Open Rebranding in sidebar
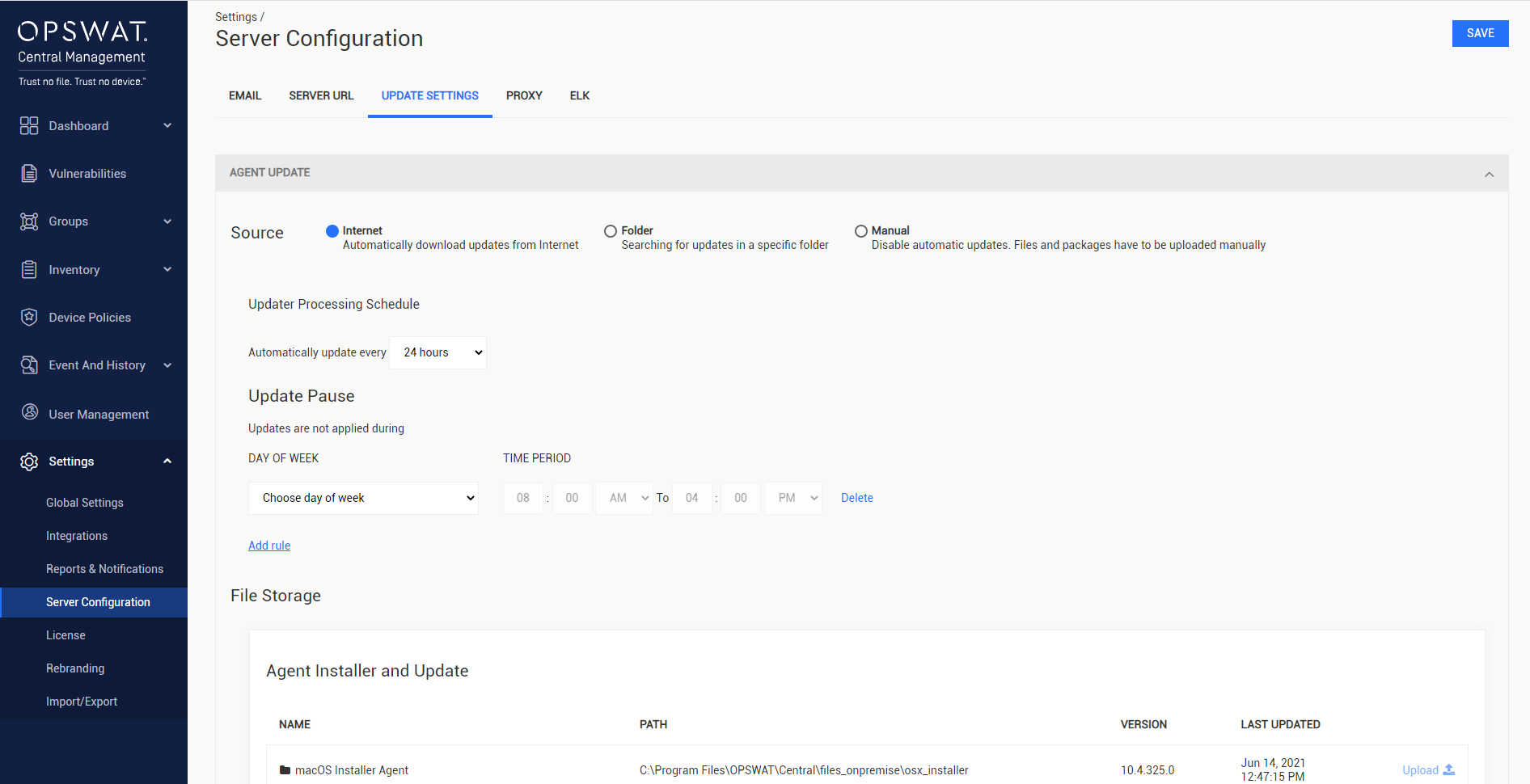This screenshot has width=1530, height=784. pyautogui.click(x=75, y=668)
